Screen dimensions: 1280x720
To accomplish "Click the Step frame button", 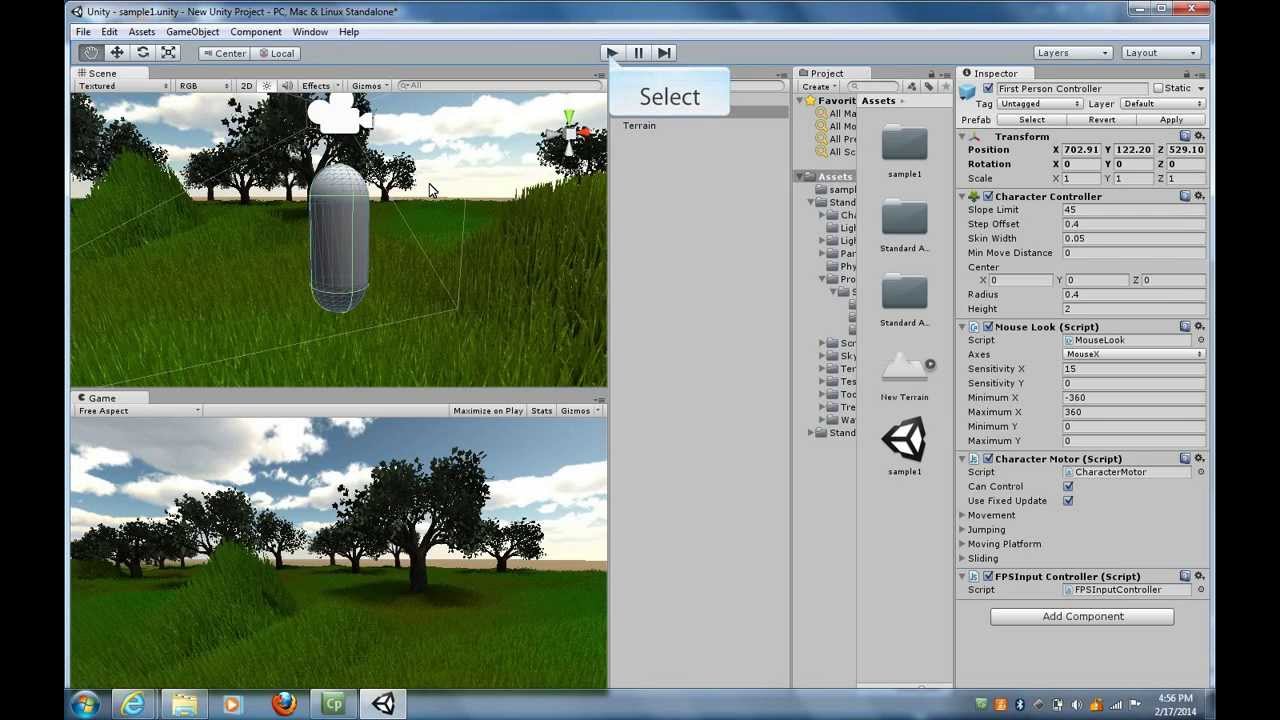I will pyautogui.click(x=664, y=53).
